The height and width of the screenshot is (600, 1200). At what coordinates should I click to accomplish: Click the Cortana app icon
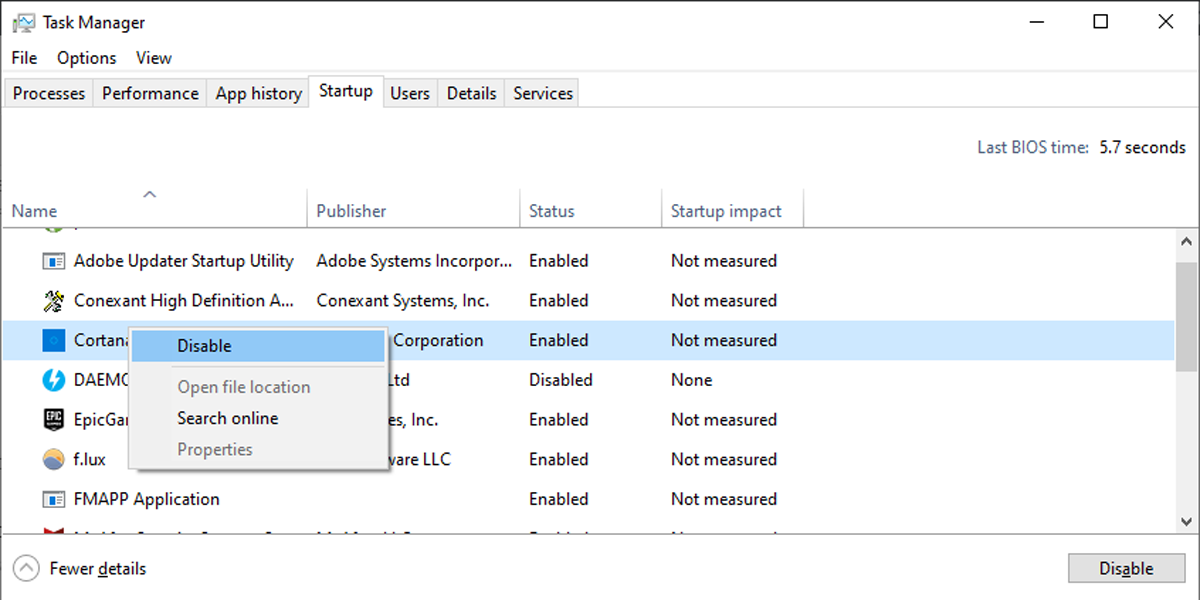click(53, 340)
